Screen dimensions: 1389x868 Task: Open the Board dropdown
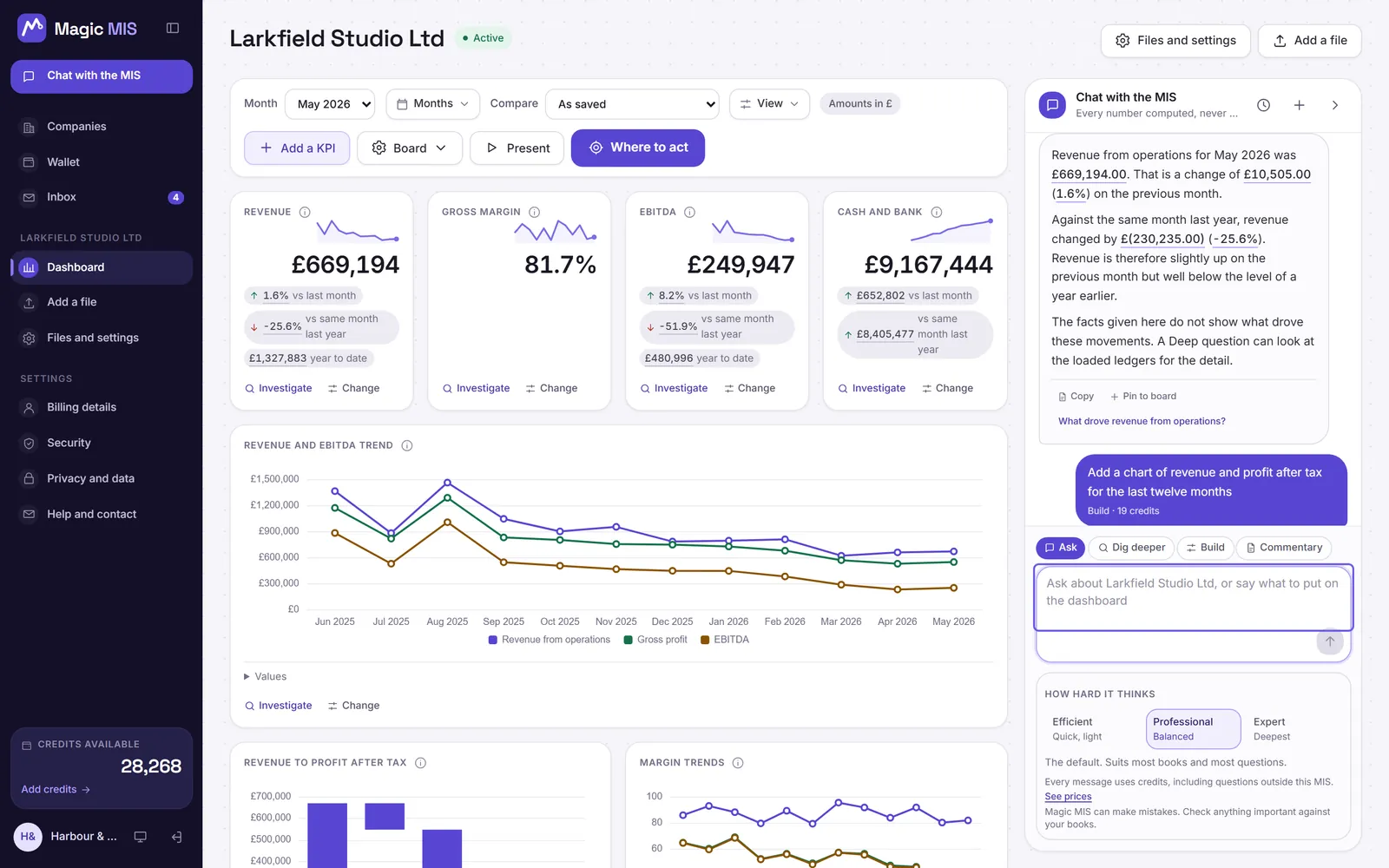coord(410,148)
